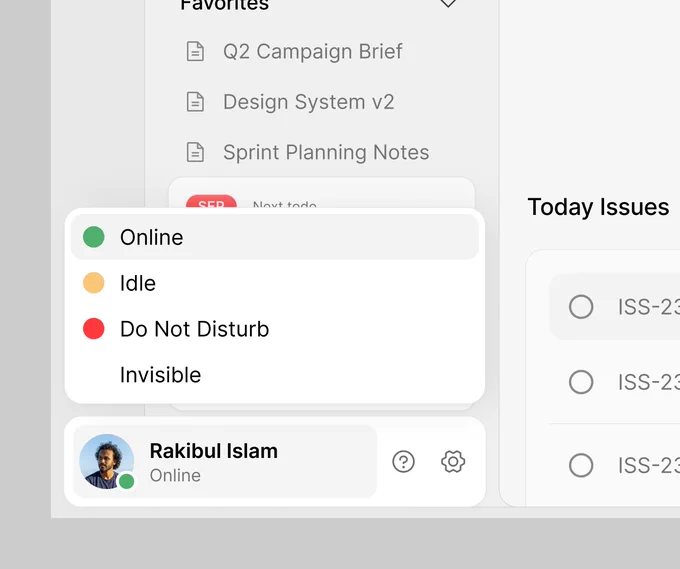This screenshot has width=680, height=569.
Task: Set status to Online in menu
Action: [x=275, y=237]
